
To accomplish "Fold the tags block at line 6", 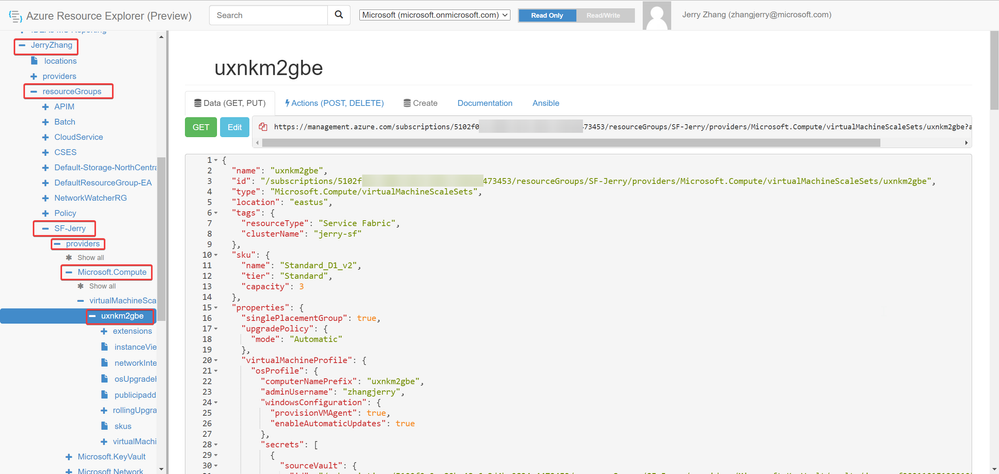I will 218,212.
